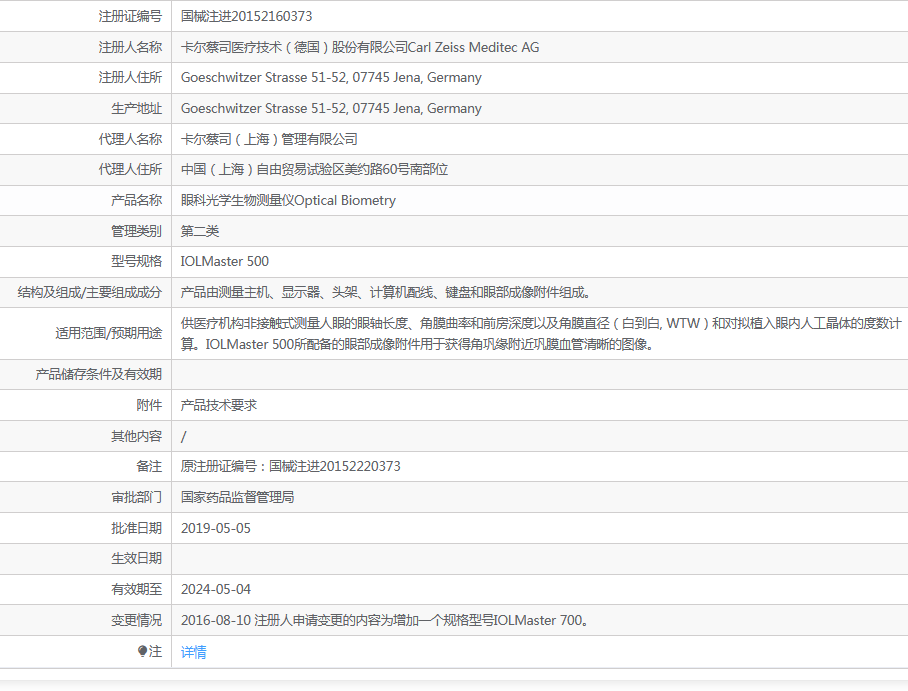
Task: Click the 型号规格 label
Action: pos(137,261)
